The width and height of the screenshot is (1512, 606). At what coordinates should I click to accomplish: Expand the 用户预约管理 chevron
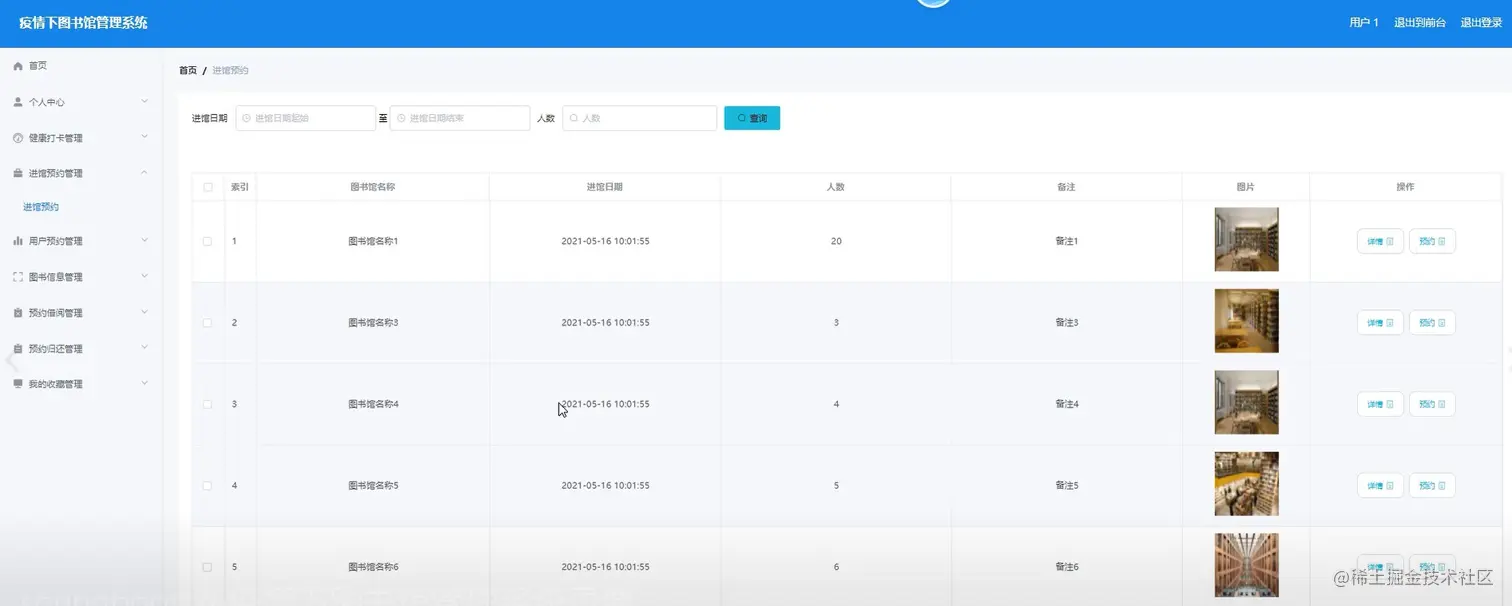coord(144,240)
